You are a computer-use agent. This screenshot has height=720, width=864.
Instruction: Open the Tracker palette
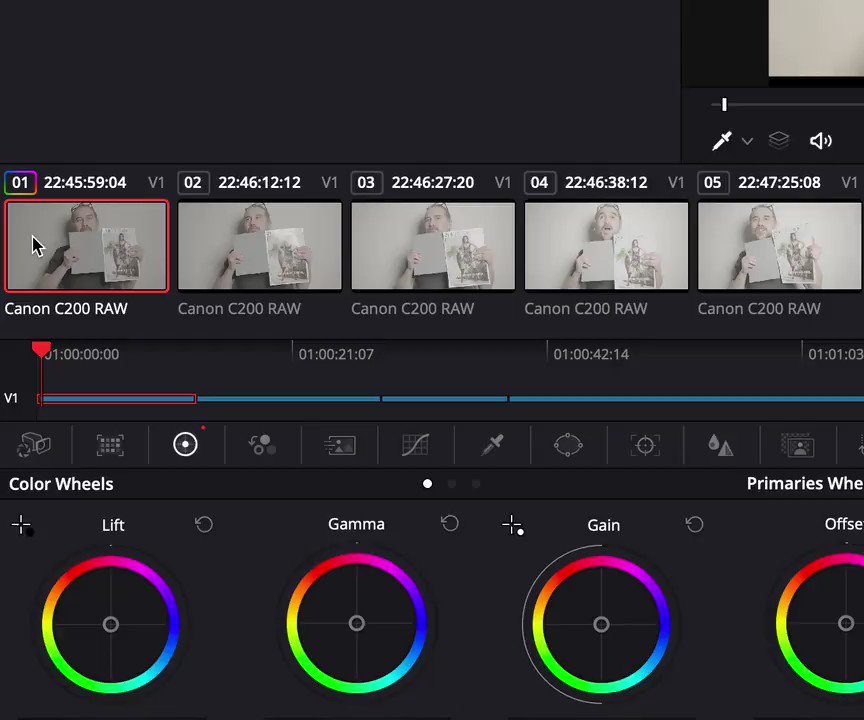[645, 445]
